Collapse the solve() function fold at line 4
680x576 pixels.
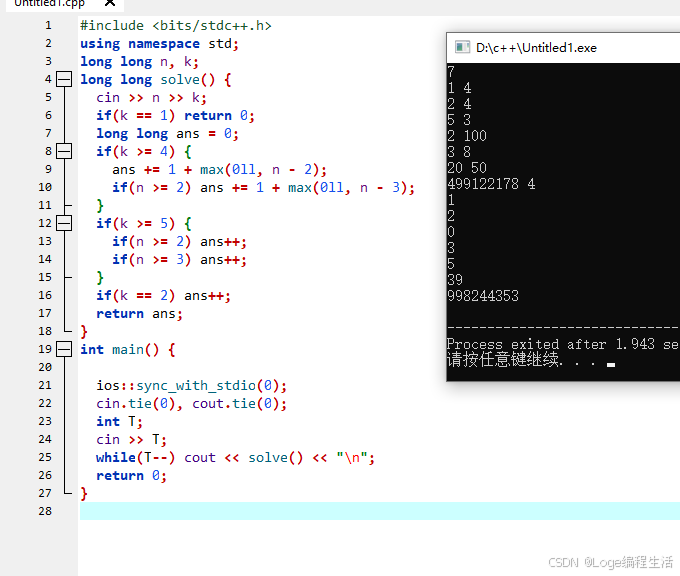point(64,79)
